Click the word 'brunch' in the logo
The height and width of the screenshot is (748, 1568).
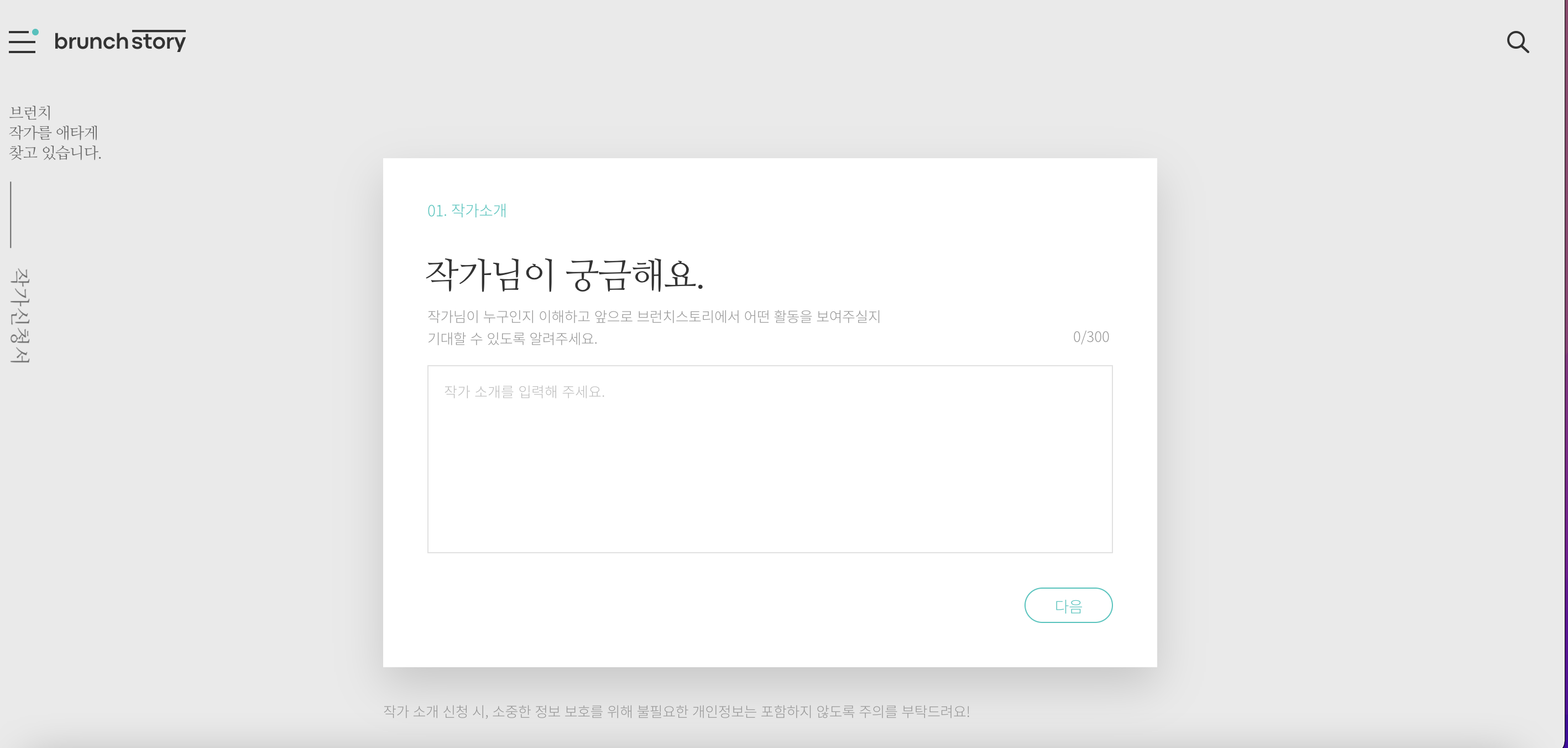coord(91,41)
